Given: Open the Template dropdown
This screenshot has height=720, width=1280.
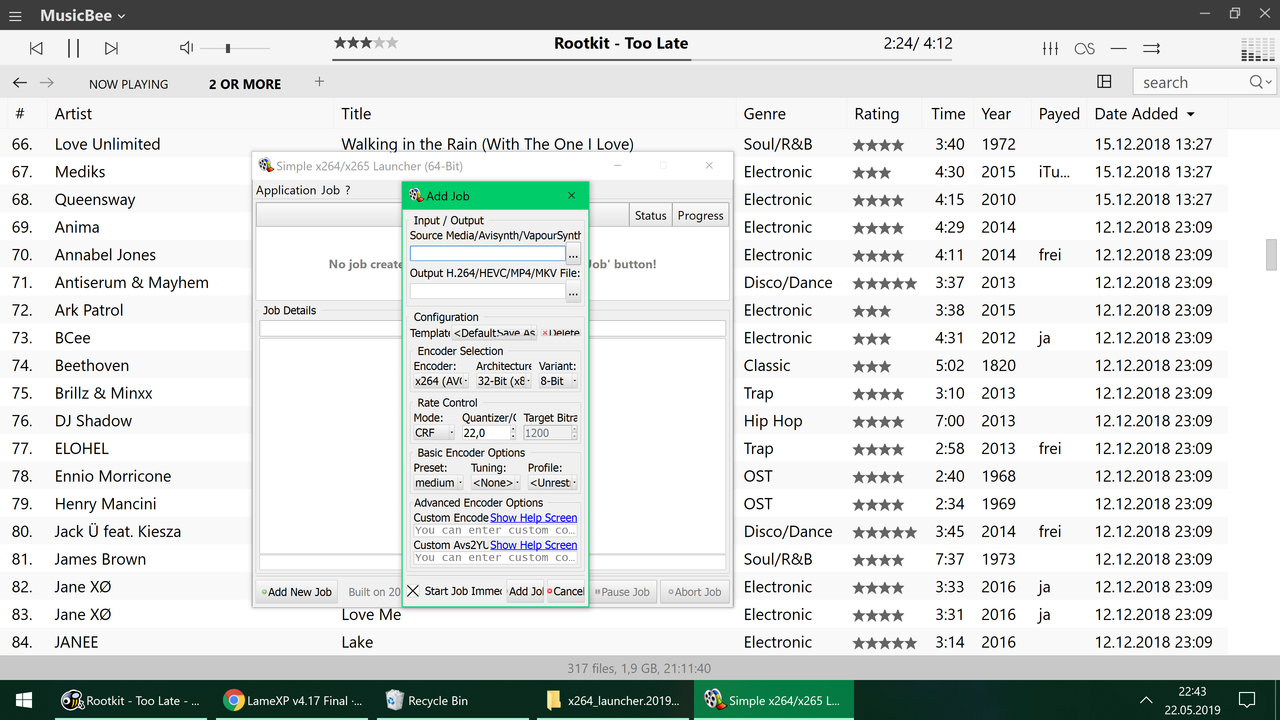Looking at the screenshot, I should [x=473, y=333].
